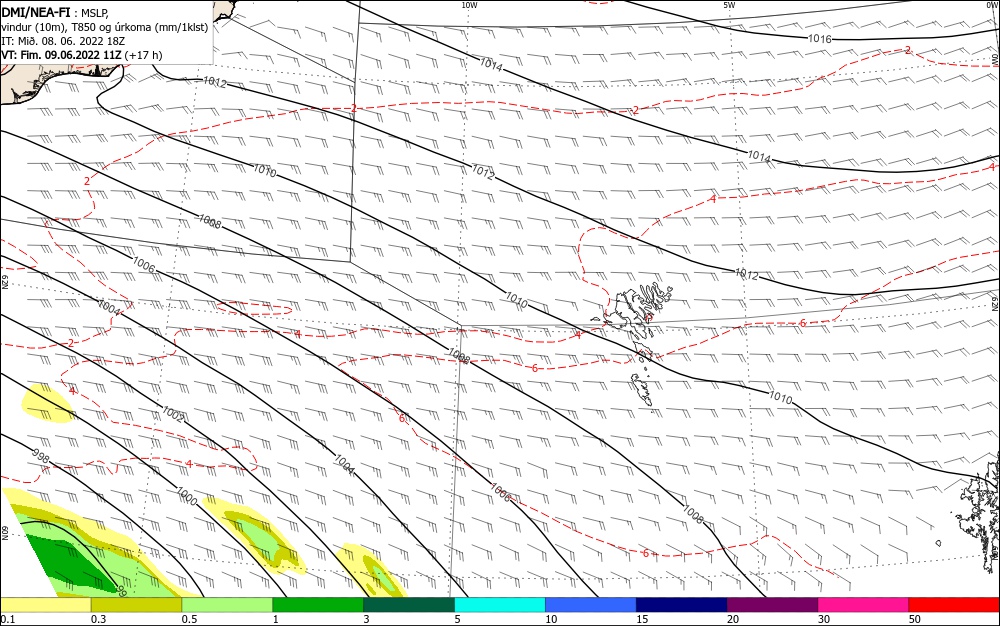The width and height of the screenshot is (1000, 626).
Task: Click the '1002' isobar label
Action: point(173,414)
